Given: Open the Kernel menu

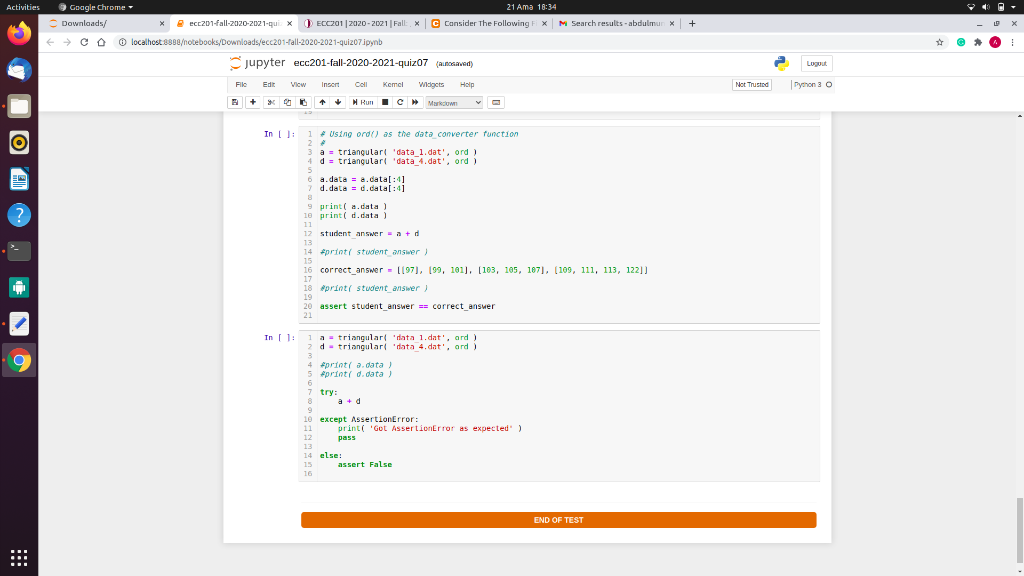Looking at the screenshot, I should tap(393, 85).
